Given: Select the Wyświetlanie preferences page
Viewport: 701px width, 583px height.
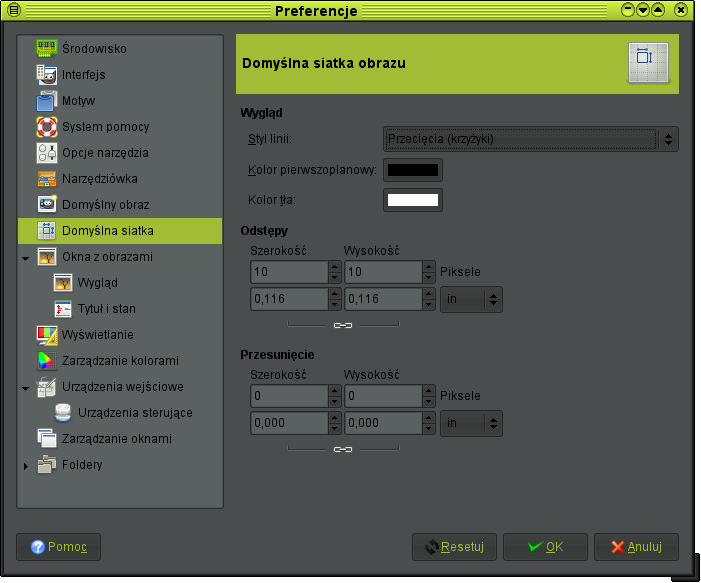Looking at the screenshot, I should 97,334.
